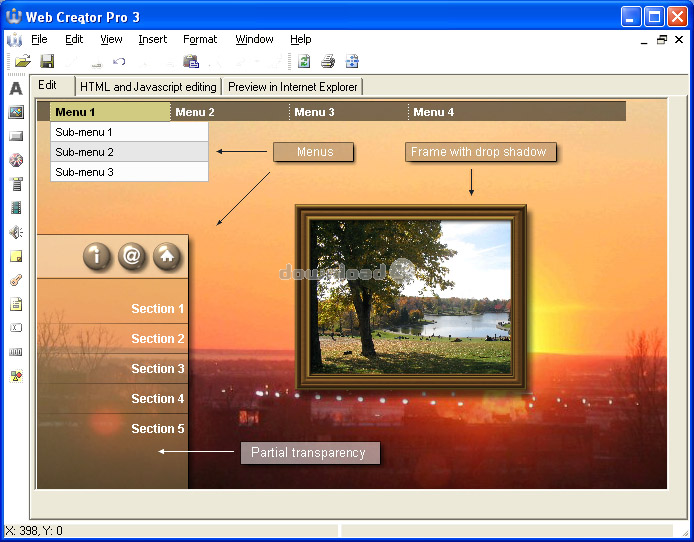
Task: Click the @ email round button
Action: click(x=131, y=256)
